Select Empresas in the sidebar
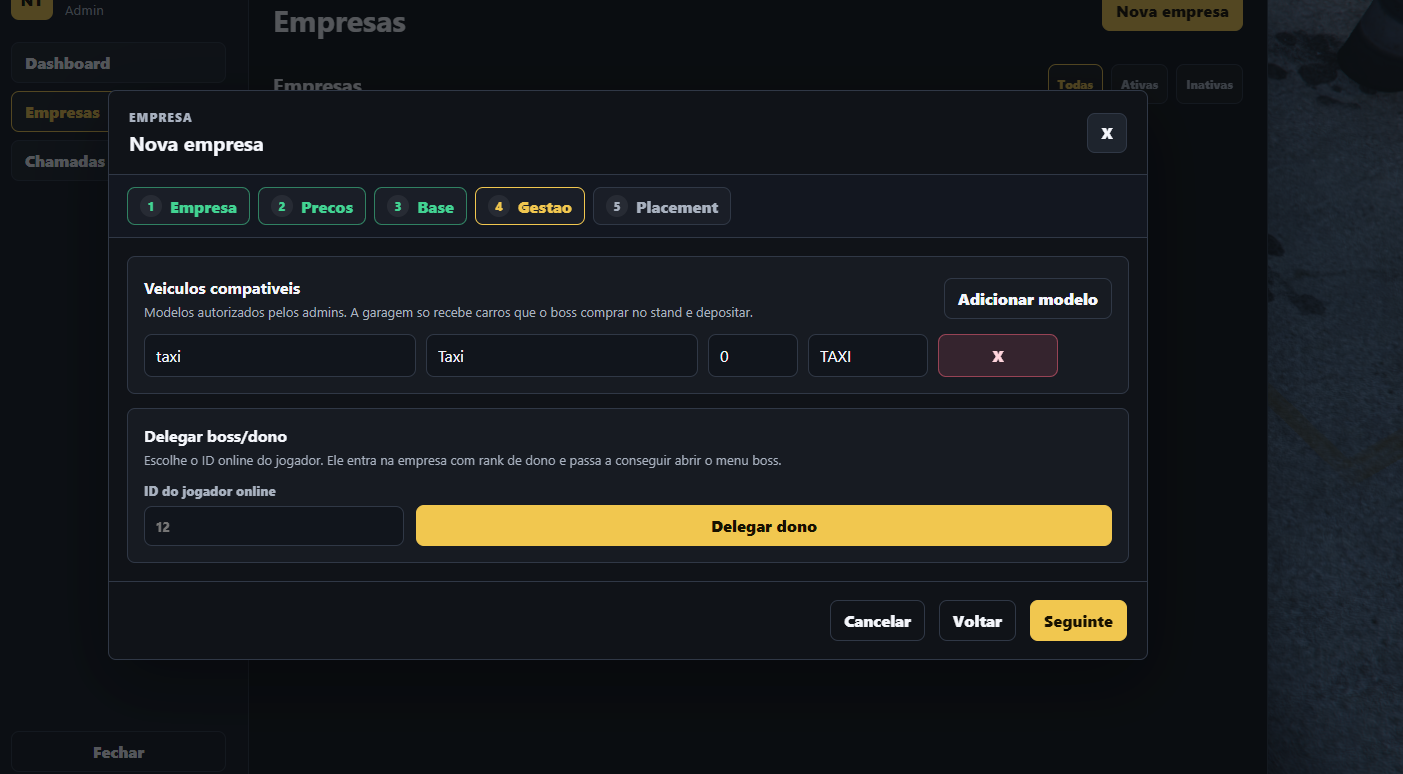1403x774 pixels. (60, 112)
